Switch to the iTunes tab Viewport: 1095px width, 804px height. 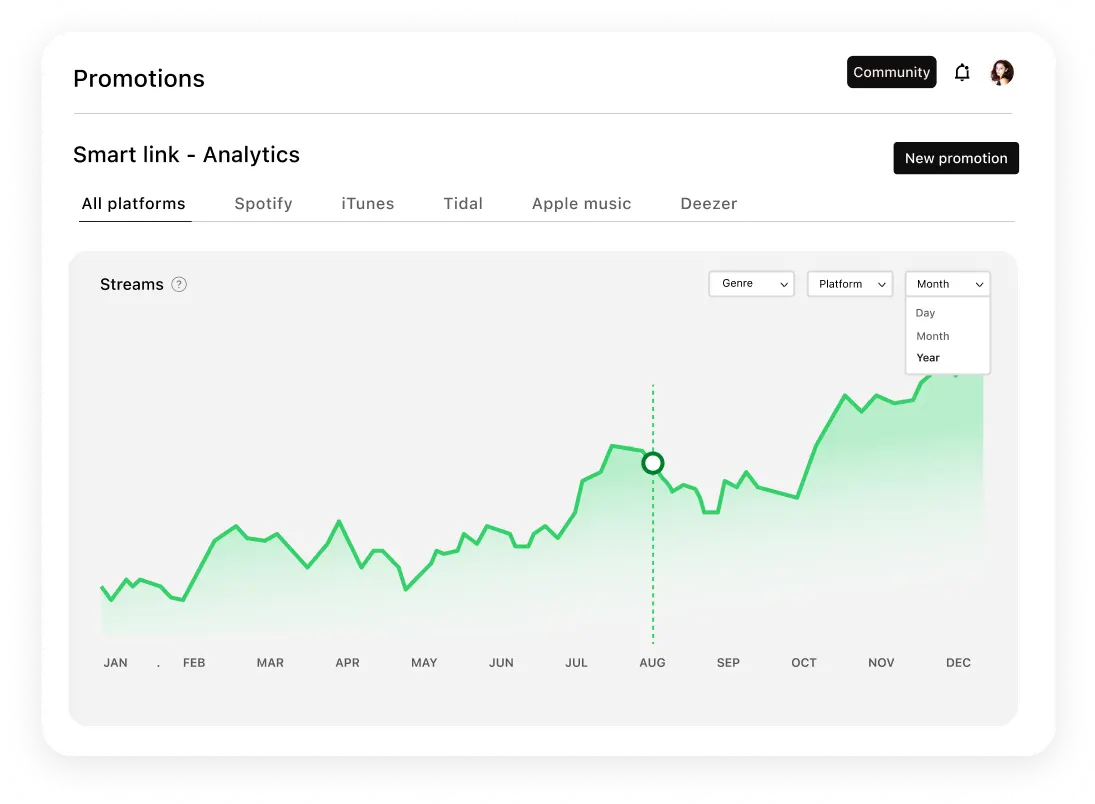click(368, 203)
